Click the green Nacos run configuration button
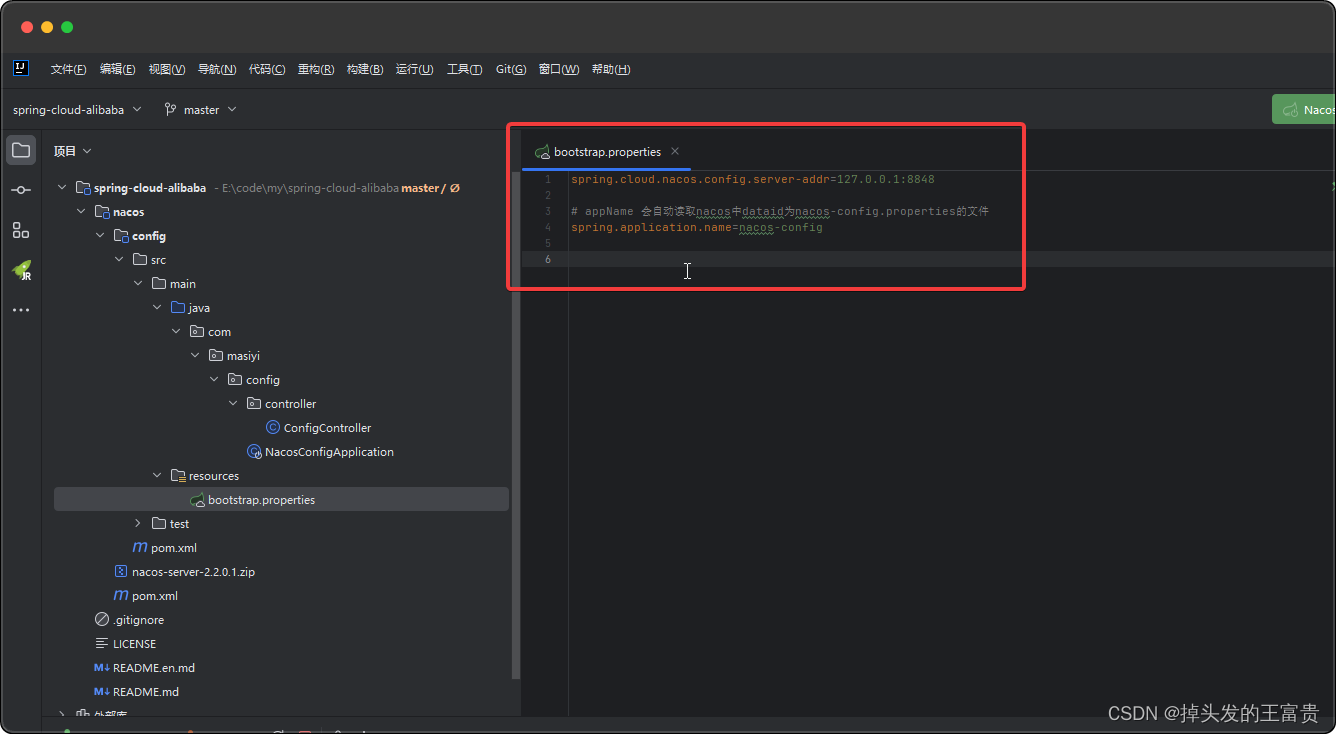Screen dimensions: 1336x734 pyautogui.click(x=1304, y=109)
